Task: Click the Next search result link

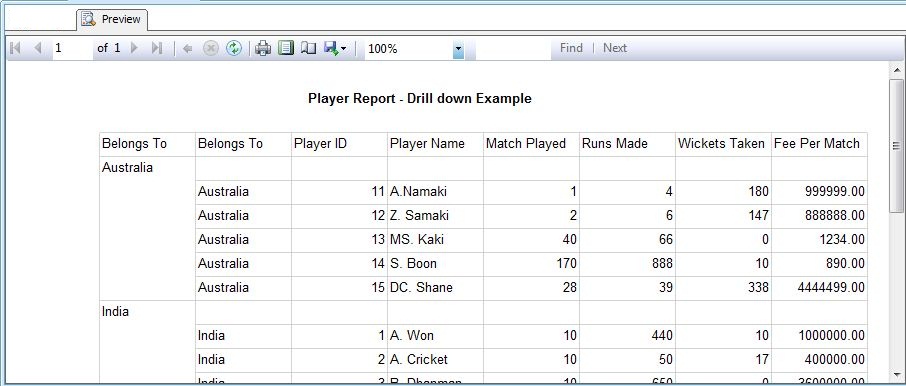Action: 615,48
